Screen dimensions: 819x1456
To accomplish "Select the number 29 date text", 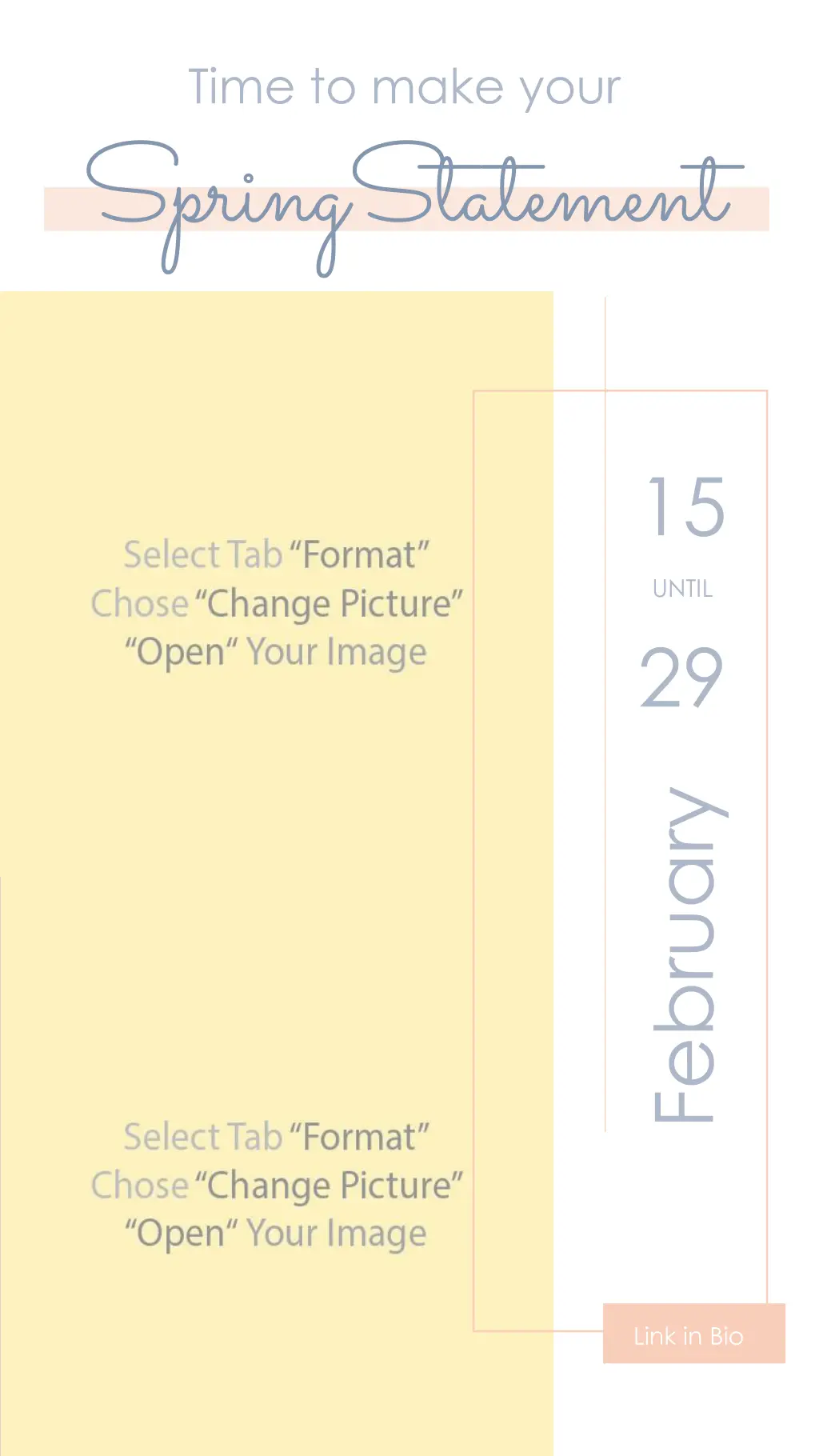I will pyautogui.click(x=682, y=678).
